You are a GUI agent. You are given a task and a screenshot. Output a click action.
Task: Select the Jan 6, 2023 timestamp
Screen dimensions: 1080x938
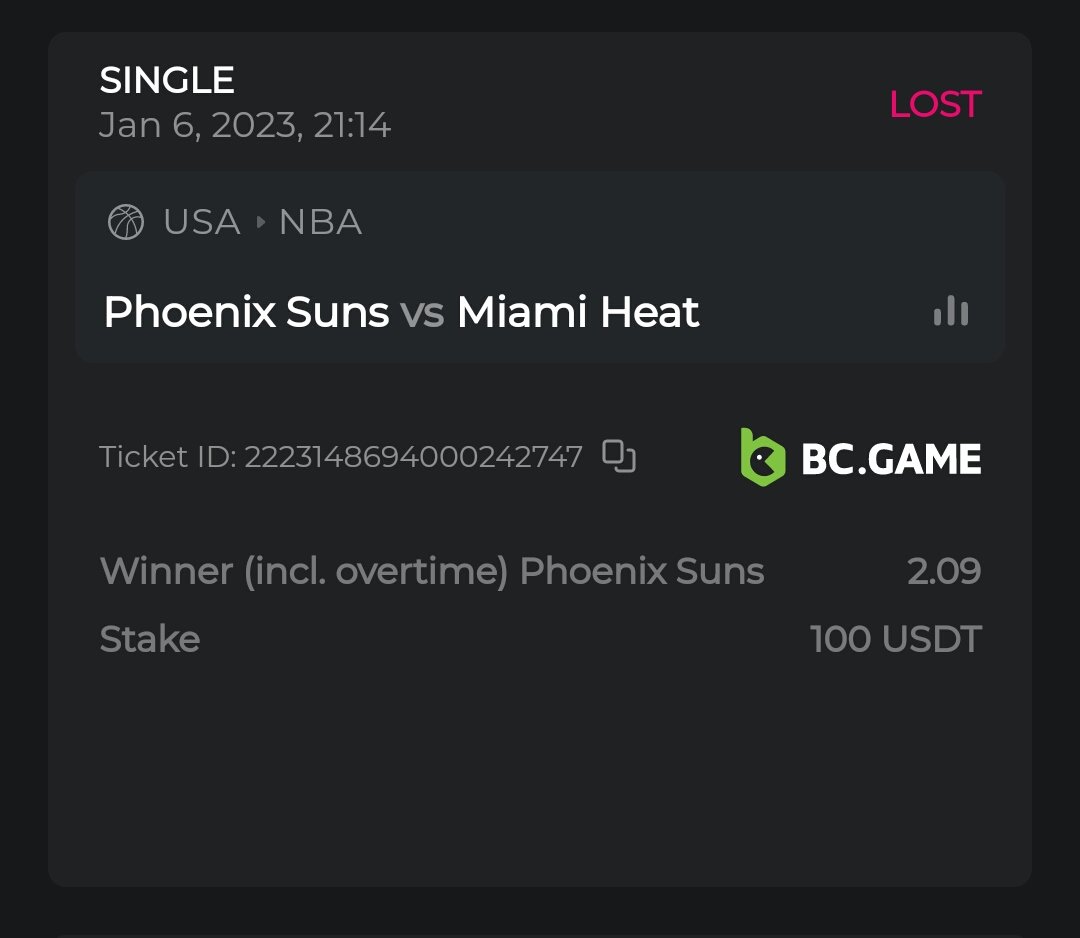click(x=245, y=126)
